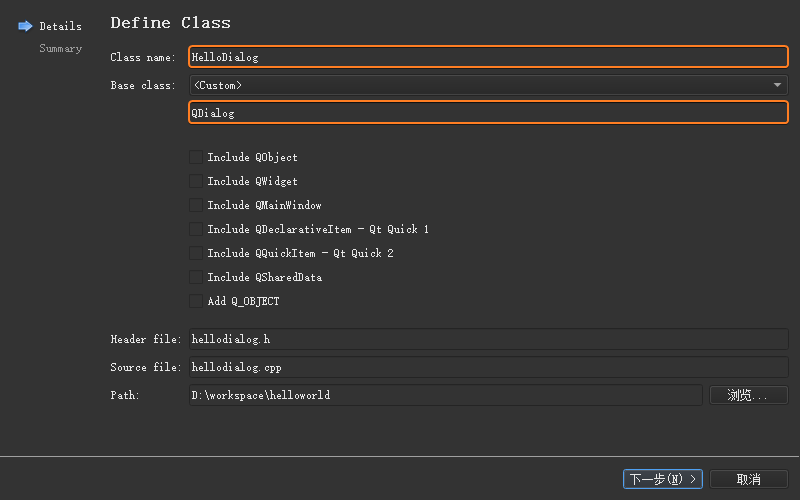
Task: Select the Summary wizard step
Action: (x=60, y=48)
